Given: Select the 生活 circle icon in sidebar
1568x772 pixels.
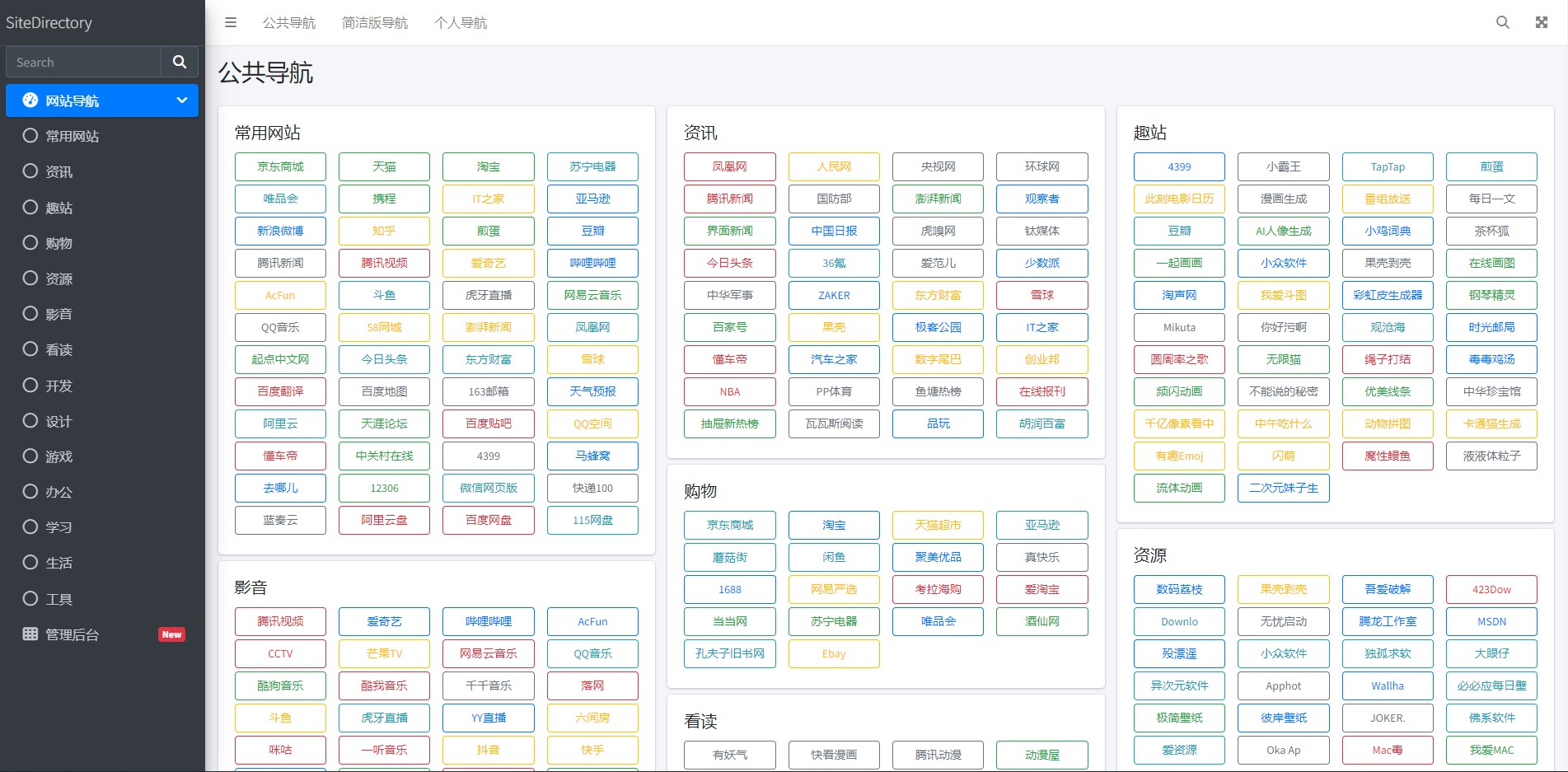Looking at the screenshot, I should pos(30,562).
